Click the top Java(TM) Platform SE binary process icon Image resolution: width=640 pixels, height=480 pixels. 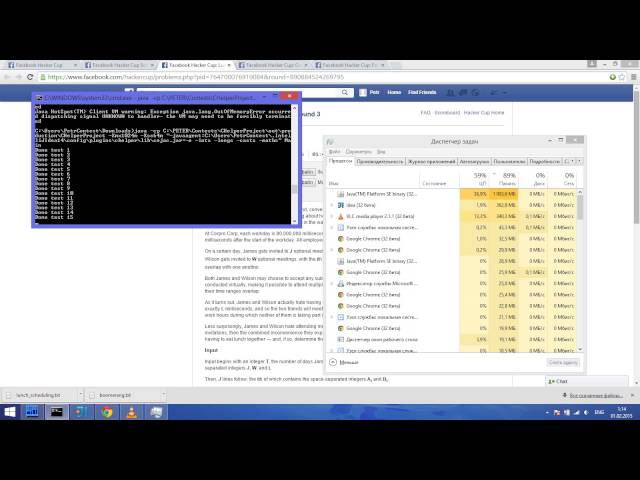click(x=340, y=194)
